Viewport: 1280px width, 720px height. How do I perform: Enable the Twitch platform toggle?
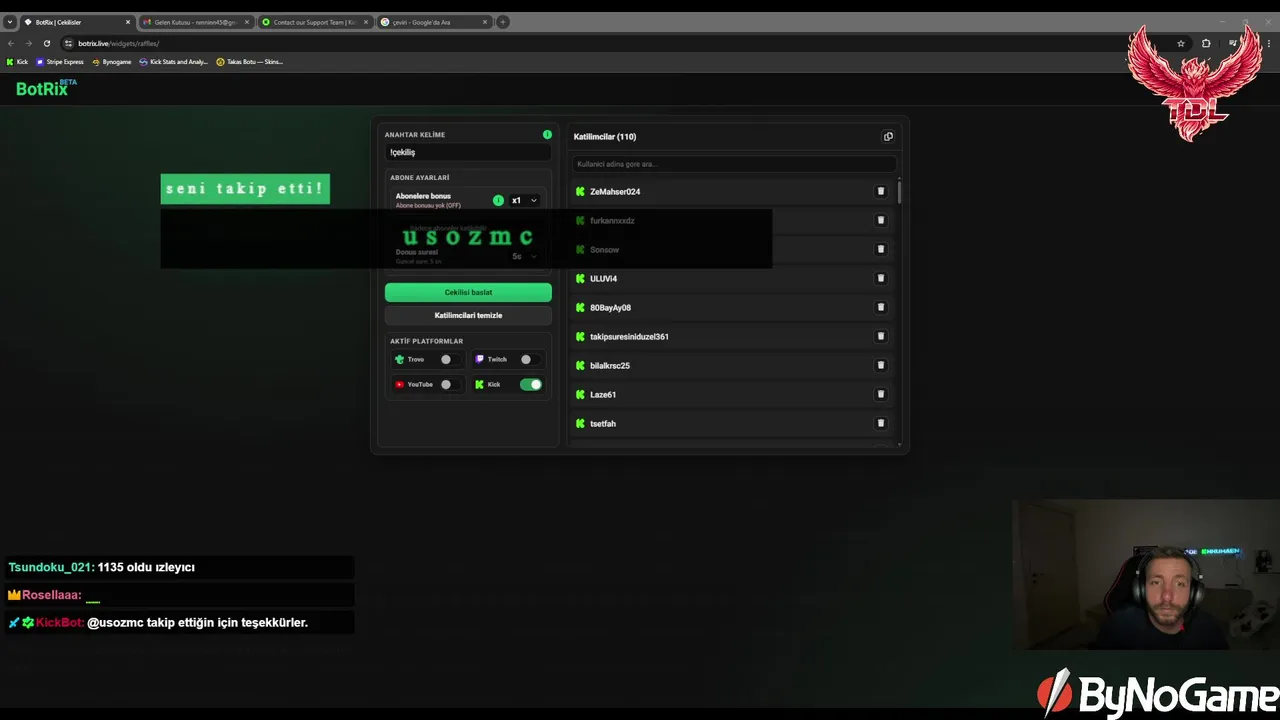[x=529, y=359]
